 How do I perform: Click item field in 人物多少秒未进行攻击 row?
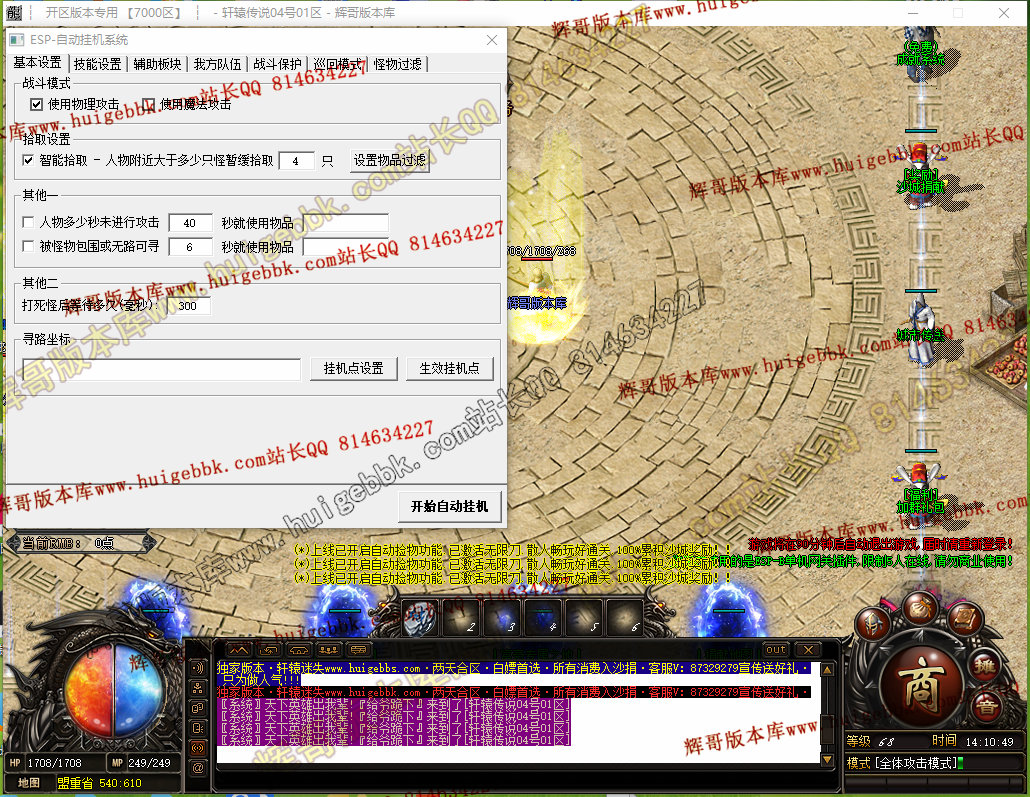pos(345,223)
